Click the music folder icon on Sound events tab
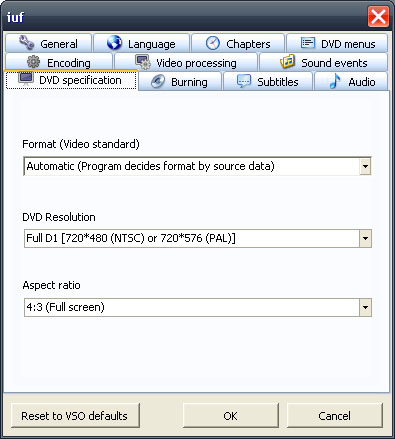395x439 pixels. [x=288, y=61]
